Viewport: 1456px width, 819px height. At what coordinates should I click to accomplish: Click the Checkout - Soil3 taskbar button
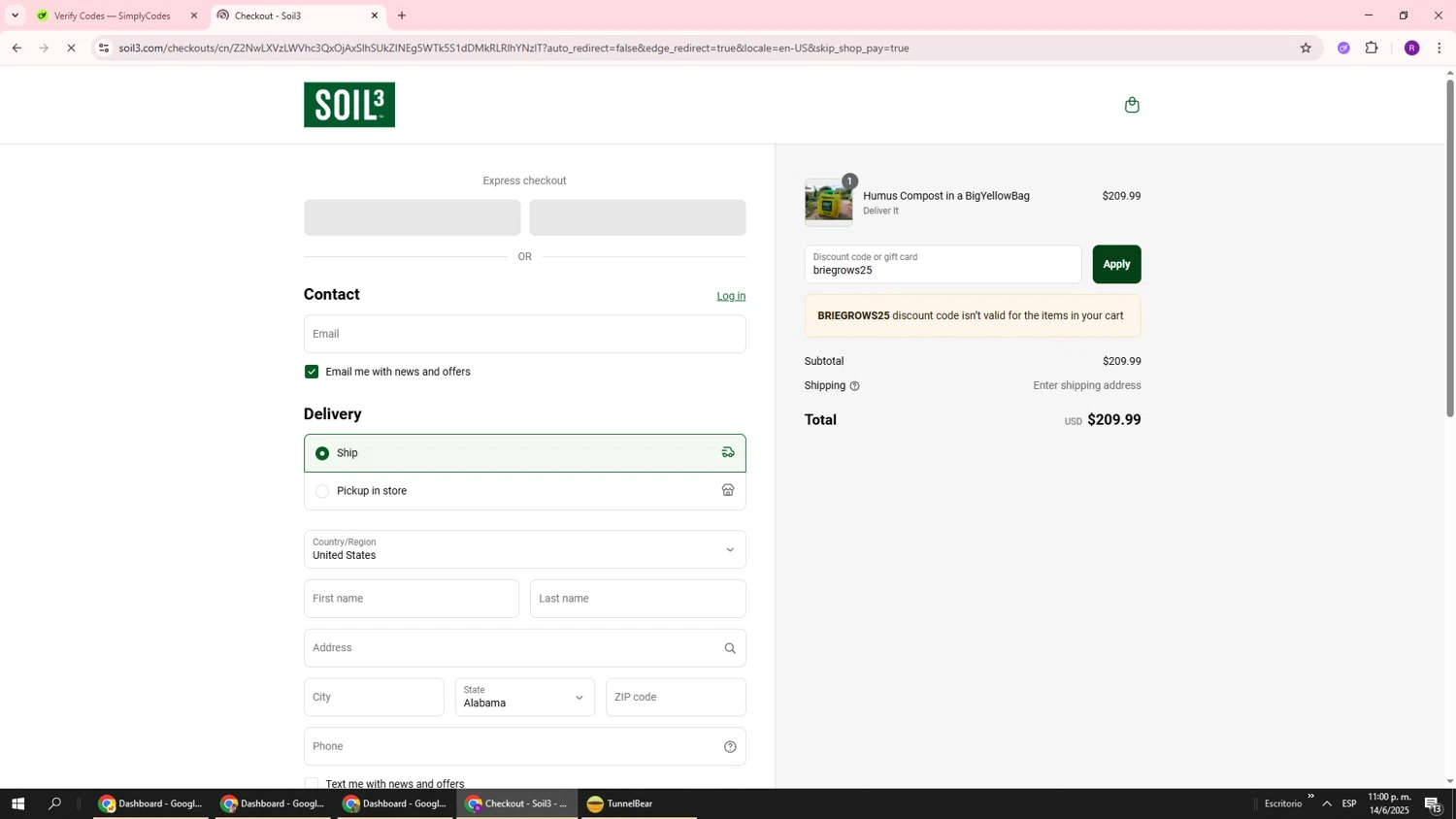pos(517,803)
